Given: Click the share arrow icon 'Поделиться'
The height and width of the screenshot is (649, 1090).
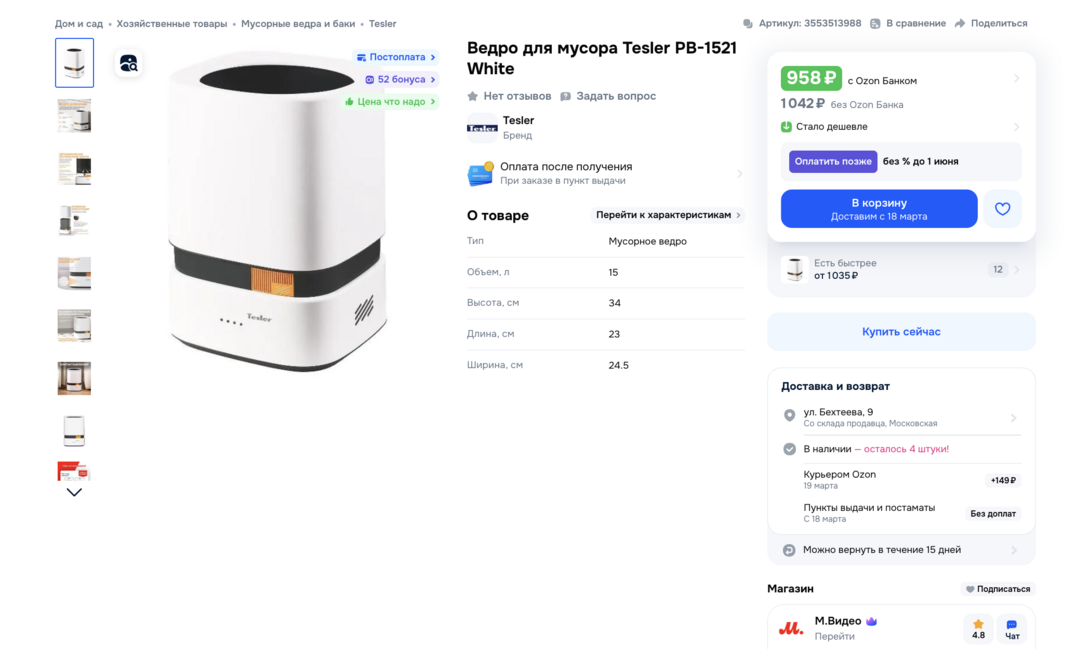Looking at the screenshot, I should pos(960,23).
